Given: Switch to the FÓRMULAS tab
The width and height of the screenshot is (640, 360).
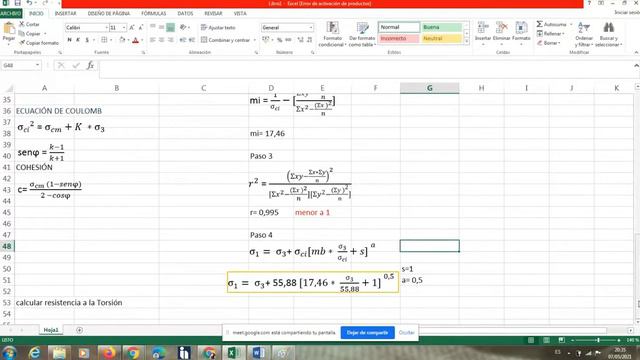Looking at the screenshot, I should click(154, 13).
